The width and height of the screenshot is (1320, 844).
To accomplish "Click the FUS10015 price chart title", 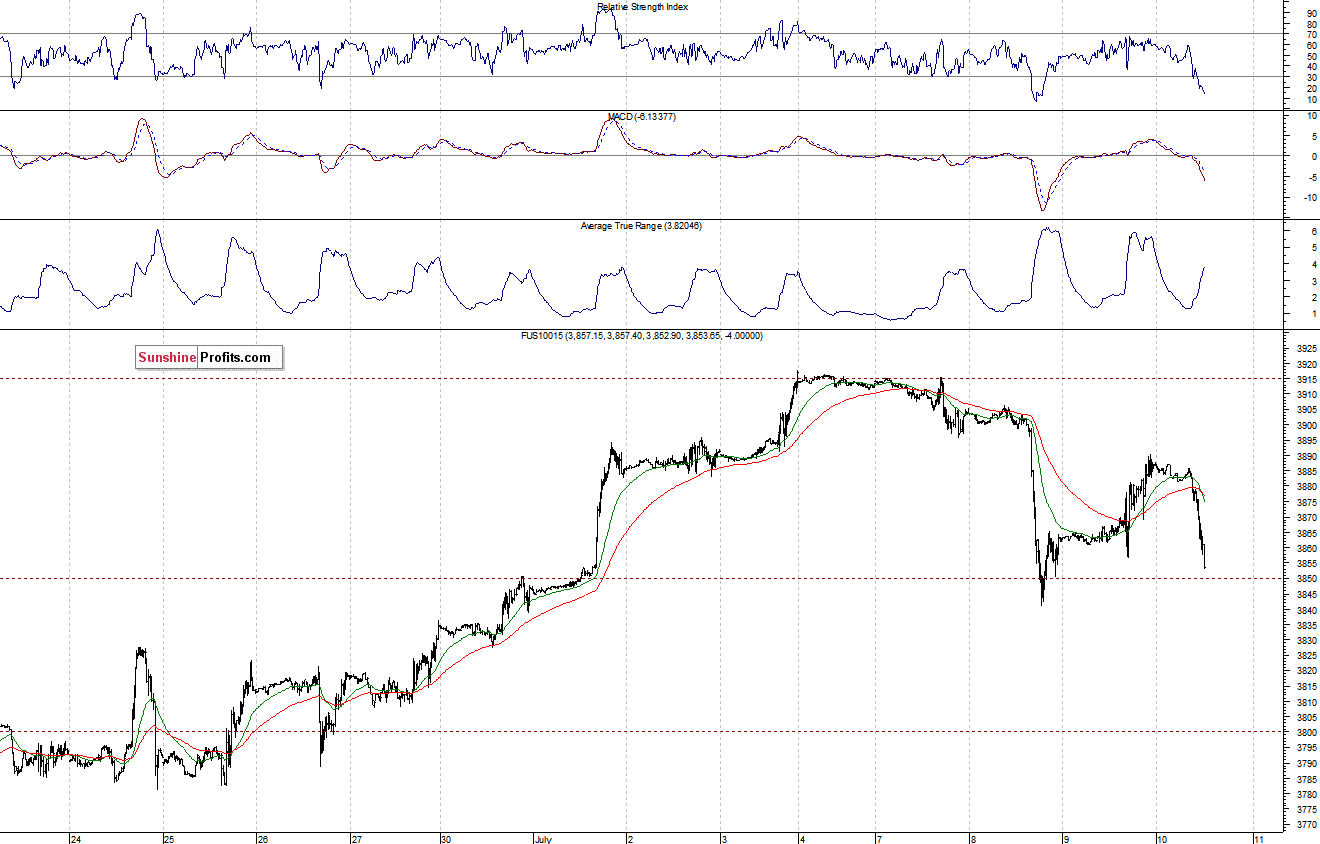I will (x=641, y=336).
